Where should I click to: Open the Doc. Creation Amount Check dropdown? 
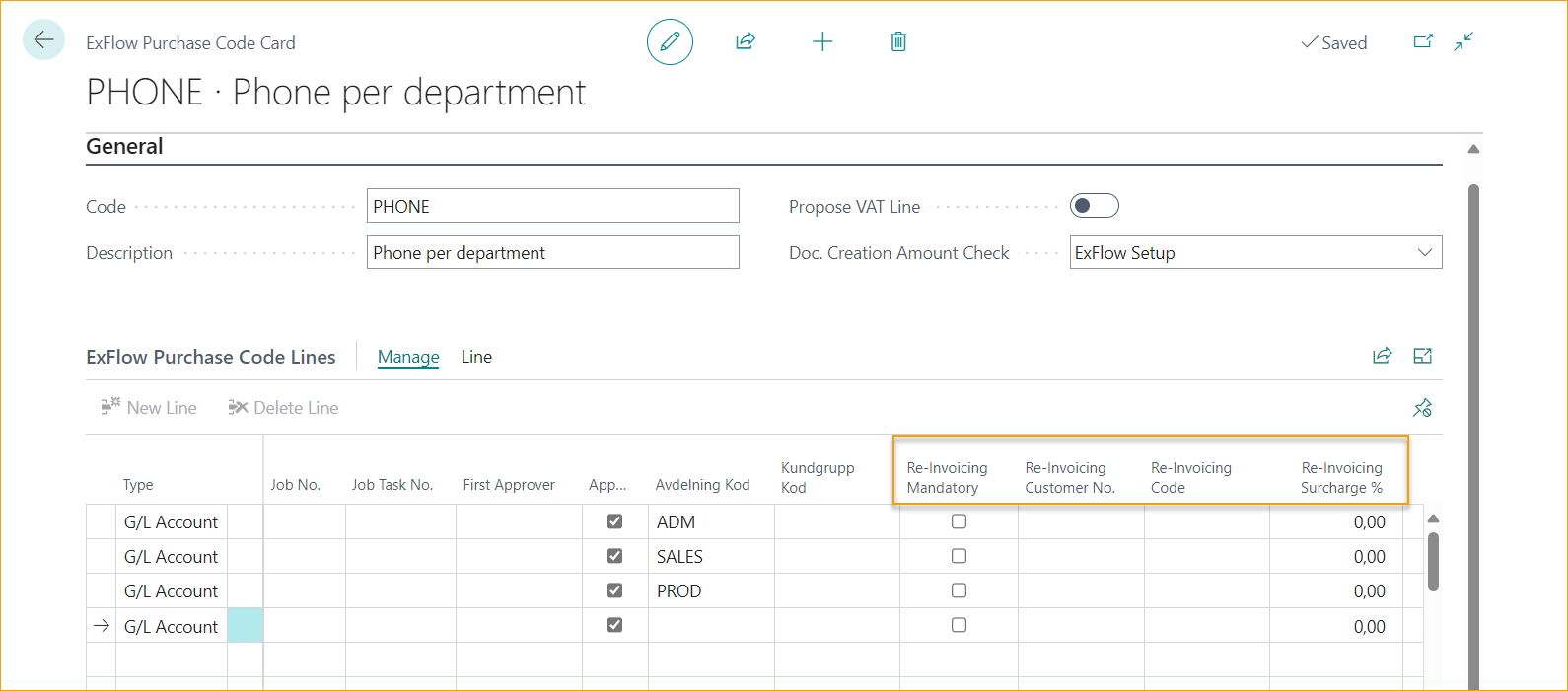[1424, 252]
